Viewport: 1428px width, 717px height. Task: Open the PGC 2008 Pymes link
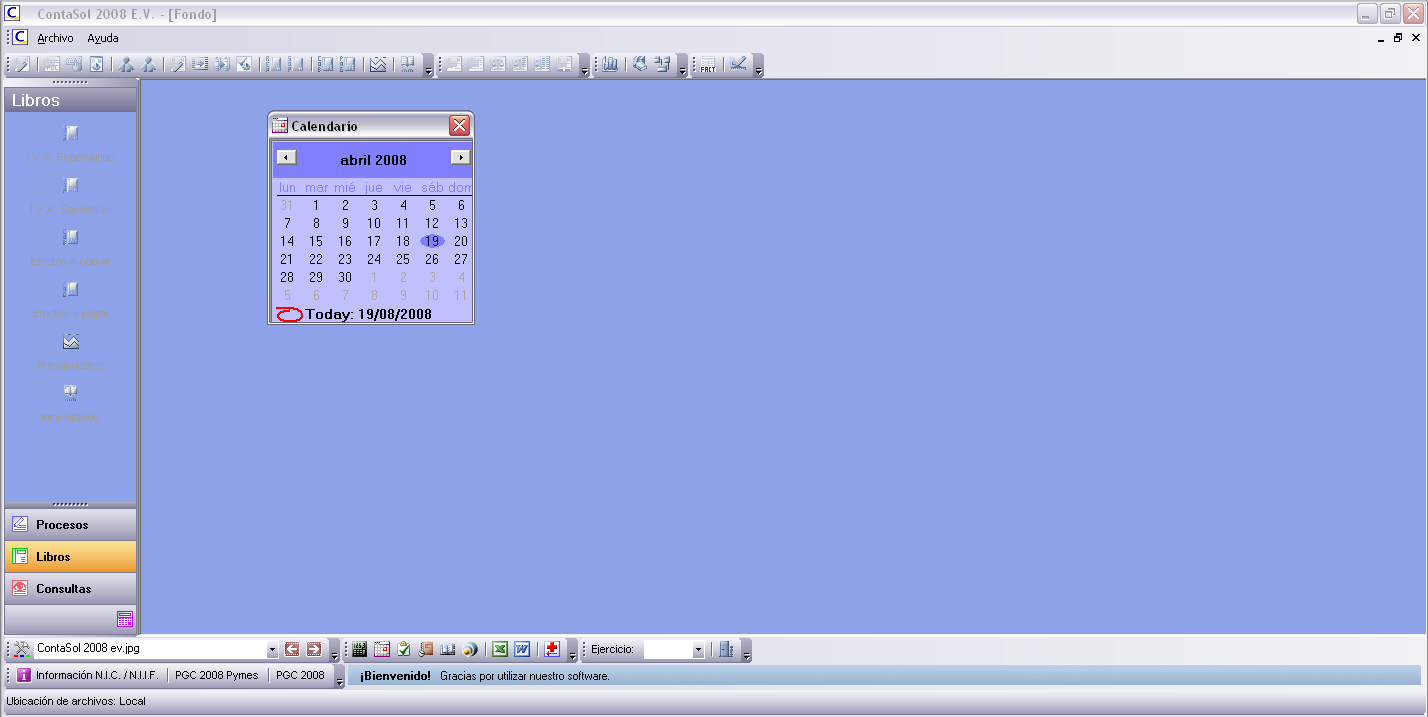pyautogui.click(x=216, y=675)
